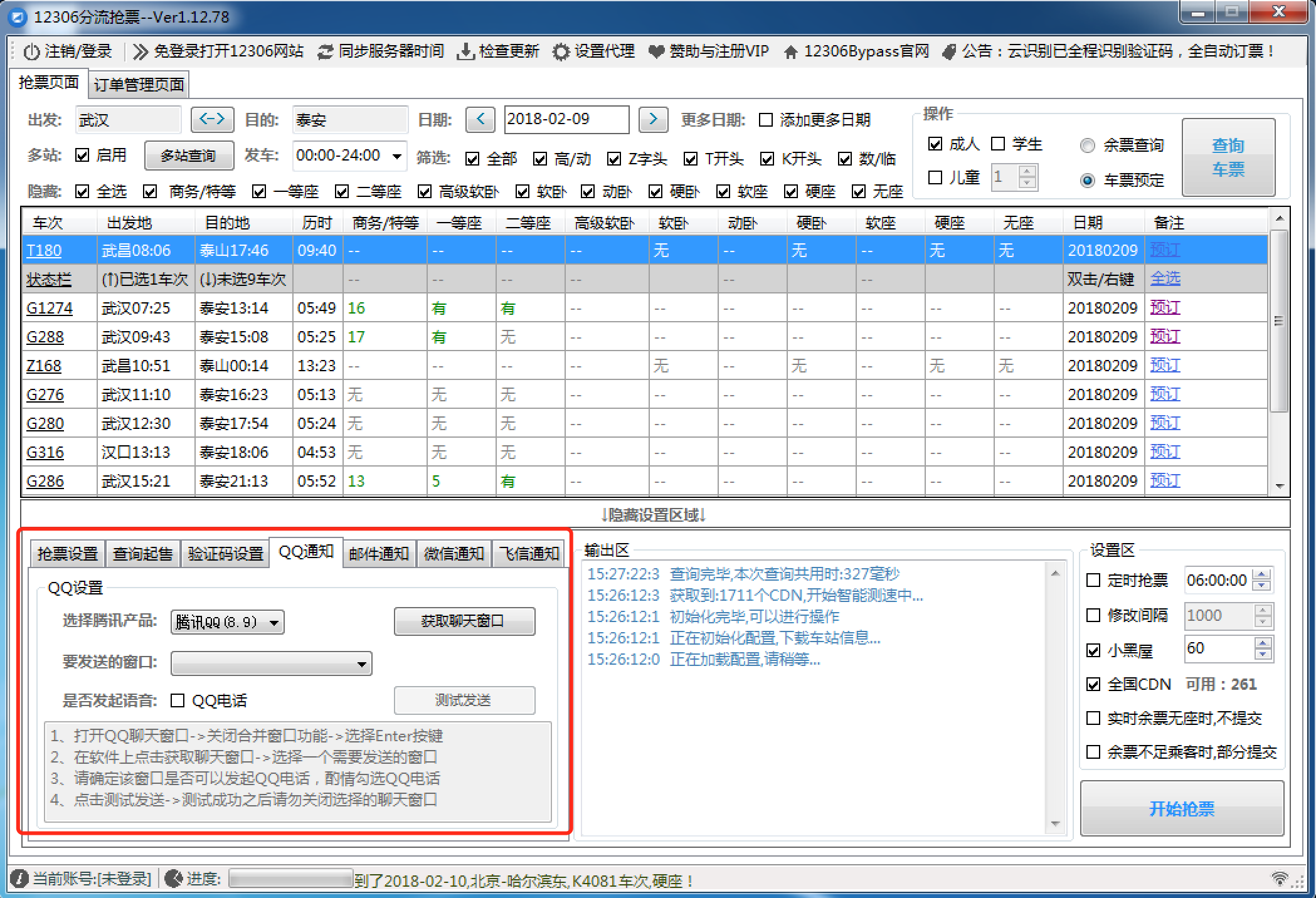The image size is (1316, 898).
Task: Click 获取聊天窗口 button
Action: [x=464, y=621]
